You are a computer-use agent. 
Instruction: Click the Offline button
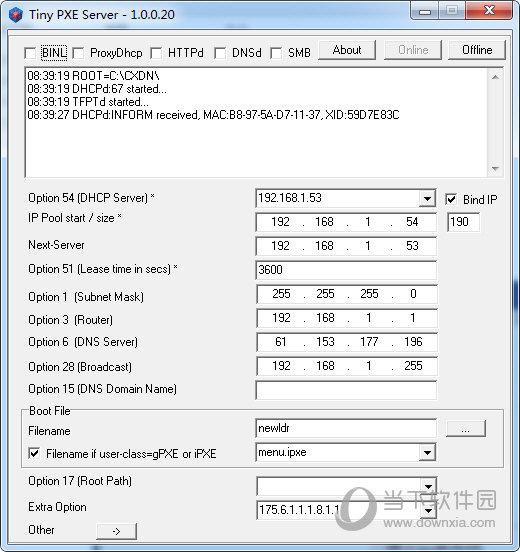(x=477, y=50)
